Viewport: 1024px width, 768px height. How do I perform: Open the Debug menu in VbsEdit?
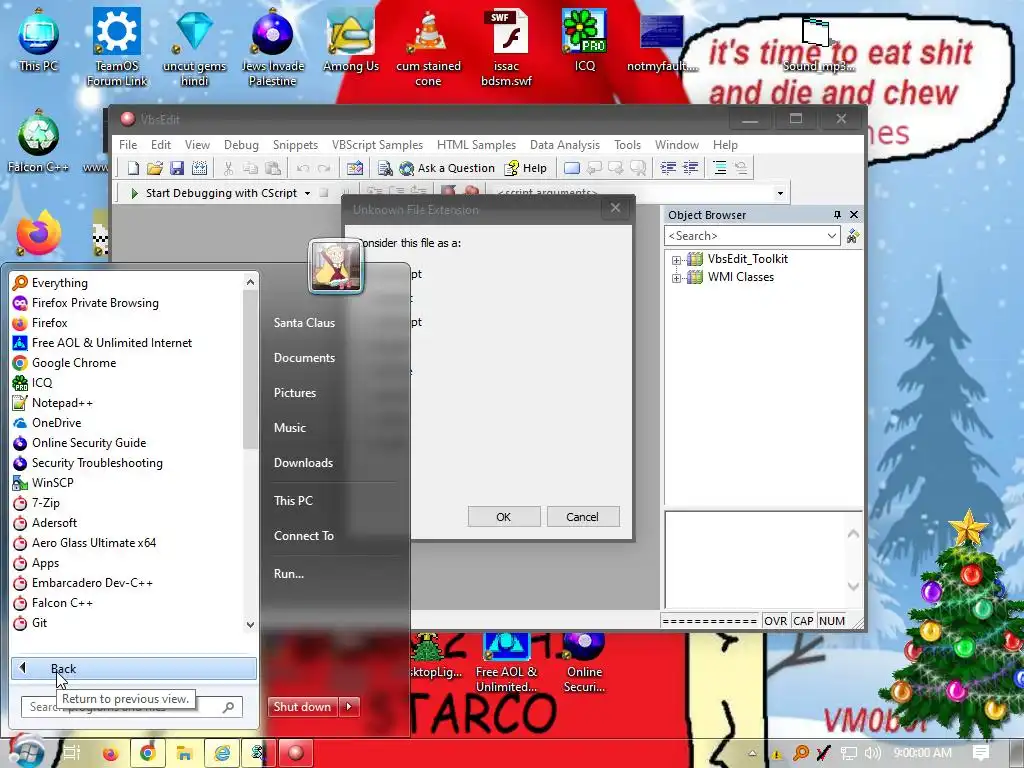tap(241, 145)
